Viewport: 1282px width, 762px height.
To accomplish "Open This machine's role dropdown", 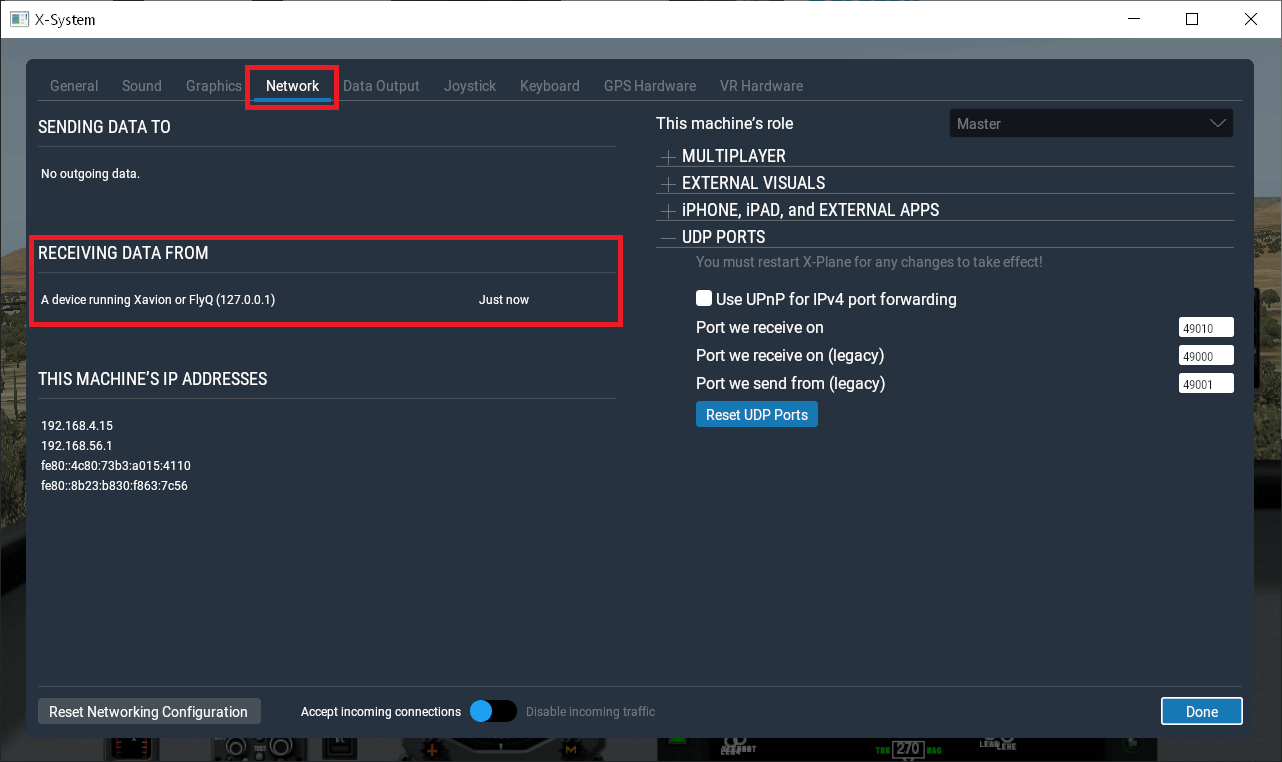I will (1090, 124).
